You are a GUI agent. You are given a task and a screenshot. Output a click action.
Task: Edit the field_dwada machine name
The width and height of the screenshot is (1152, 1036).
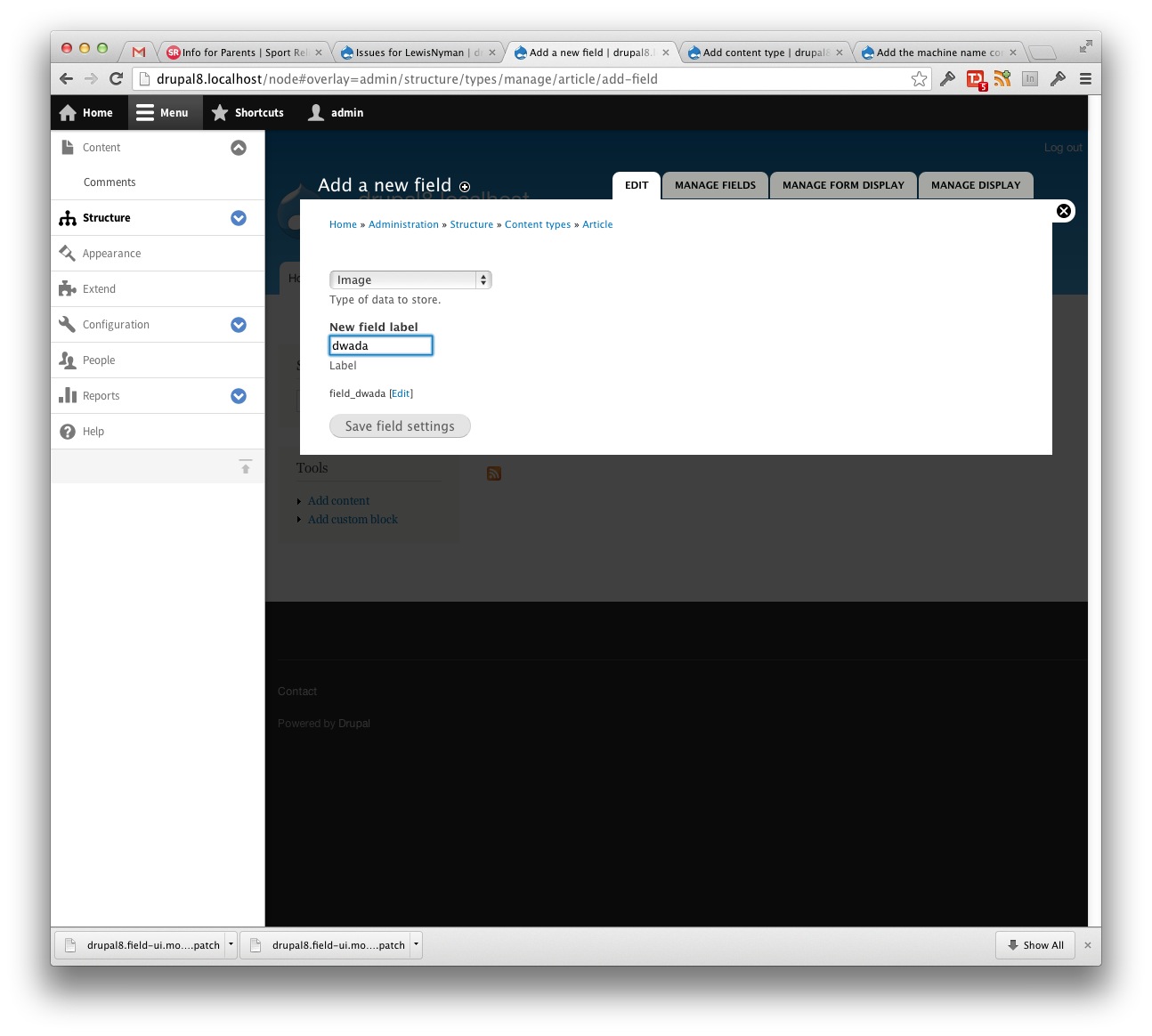click(401, 393)
